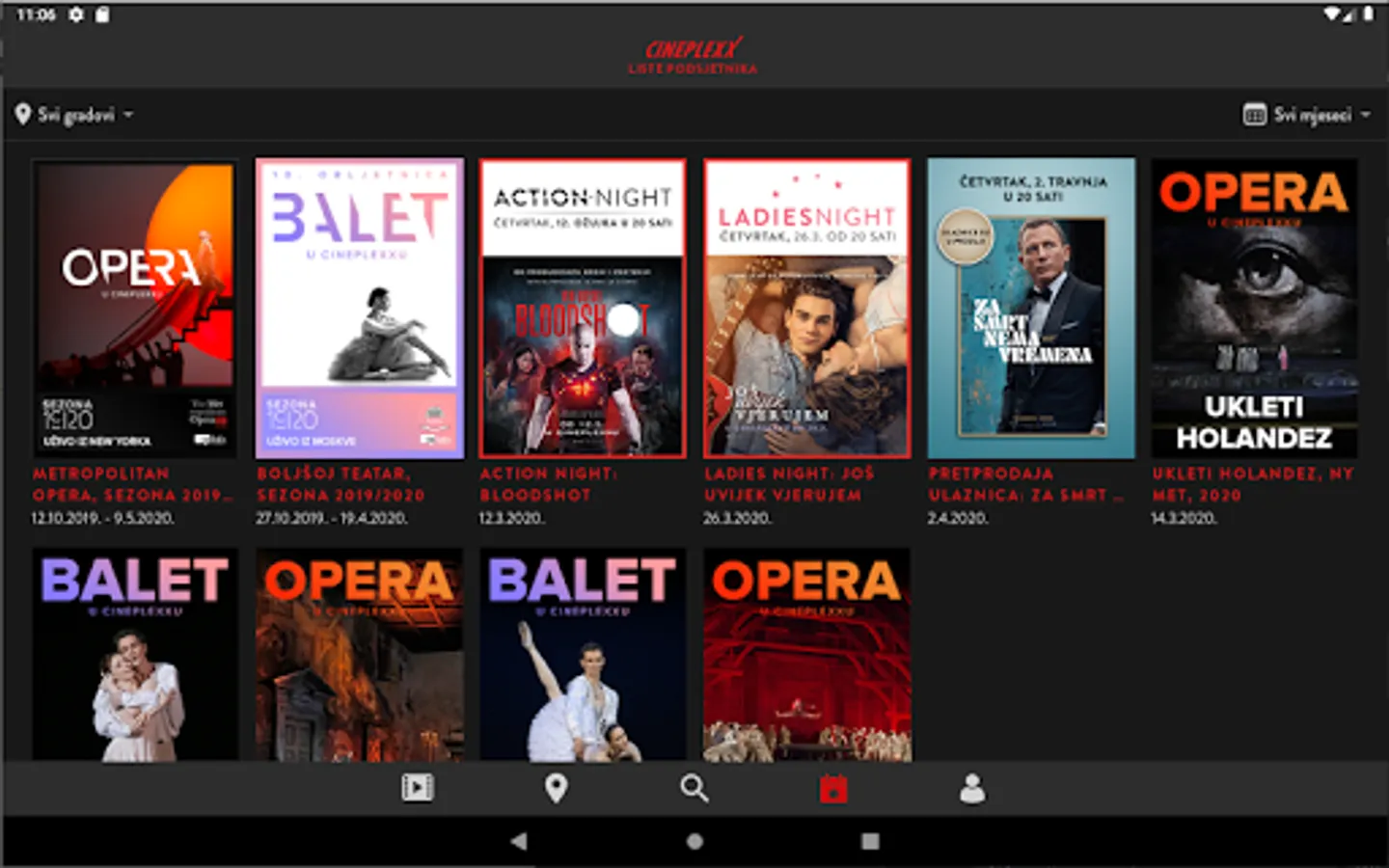Click title Metropolitan Opera, Sezona 2019
The height and width of the screenshot is (868, 1389).
coord(132,484)
